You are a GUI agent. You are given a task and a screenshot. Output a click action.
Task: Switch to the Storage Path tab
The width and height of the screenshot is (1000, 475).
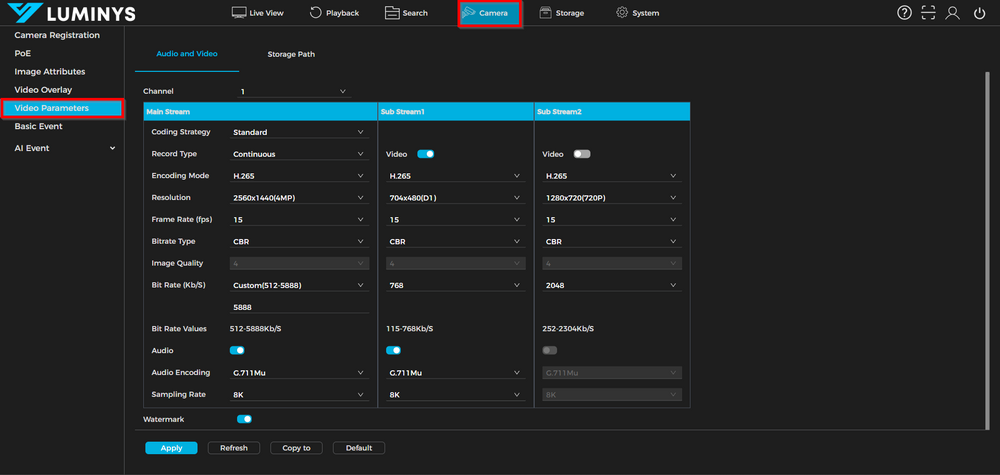pyautogui.click(x=291, y=54)
